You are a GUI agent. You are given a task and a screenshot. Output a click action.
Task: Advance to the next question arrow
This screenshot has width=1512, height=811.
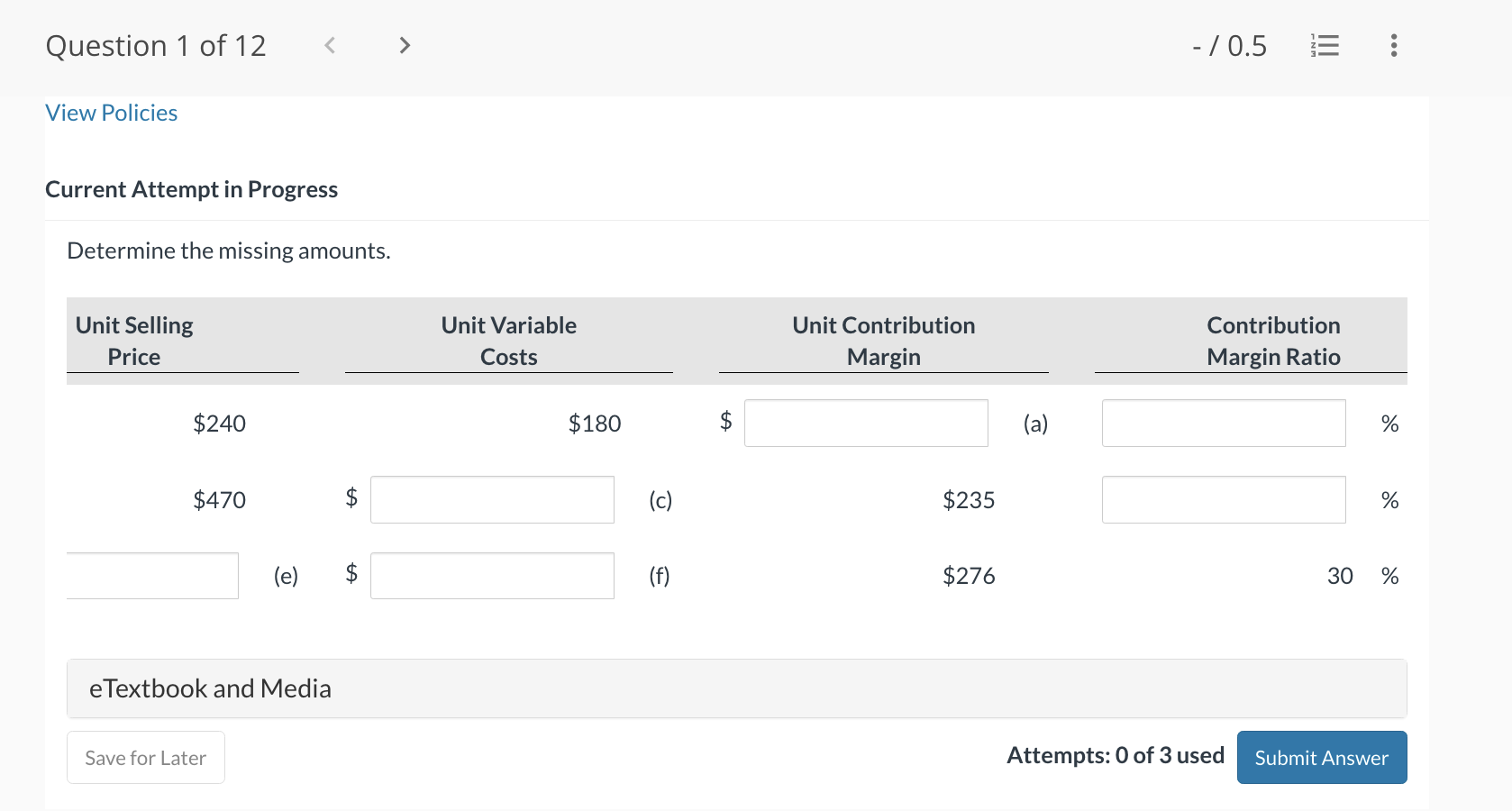[405, 45]
